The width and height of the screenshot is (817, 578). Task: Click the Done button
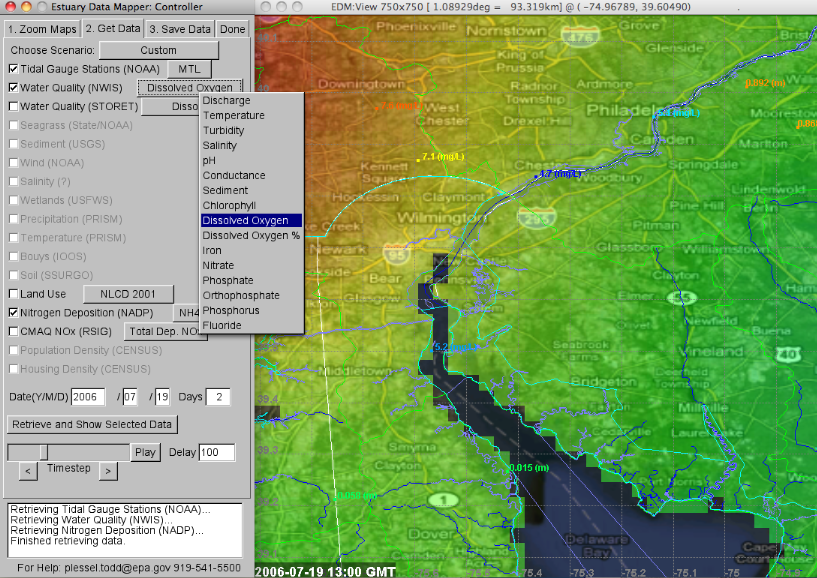coord(232,29)
